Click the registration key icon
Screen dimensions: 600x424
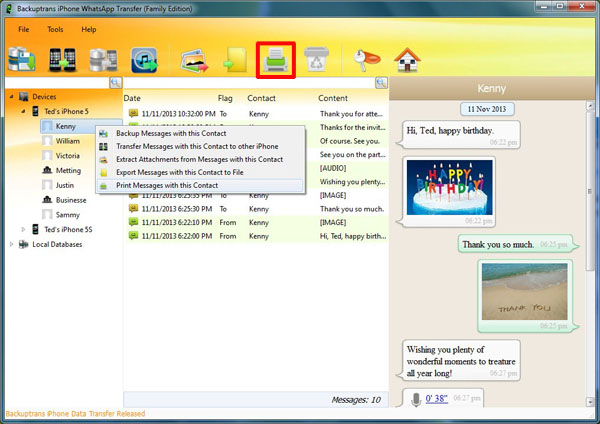(x=366, y=60)
